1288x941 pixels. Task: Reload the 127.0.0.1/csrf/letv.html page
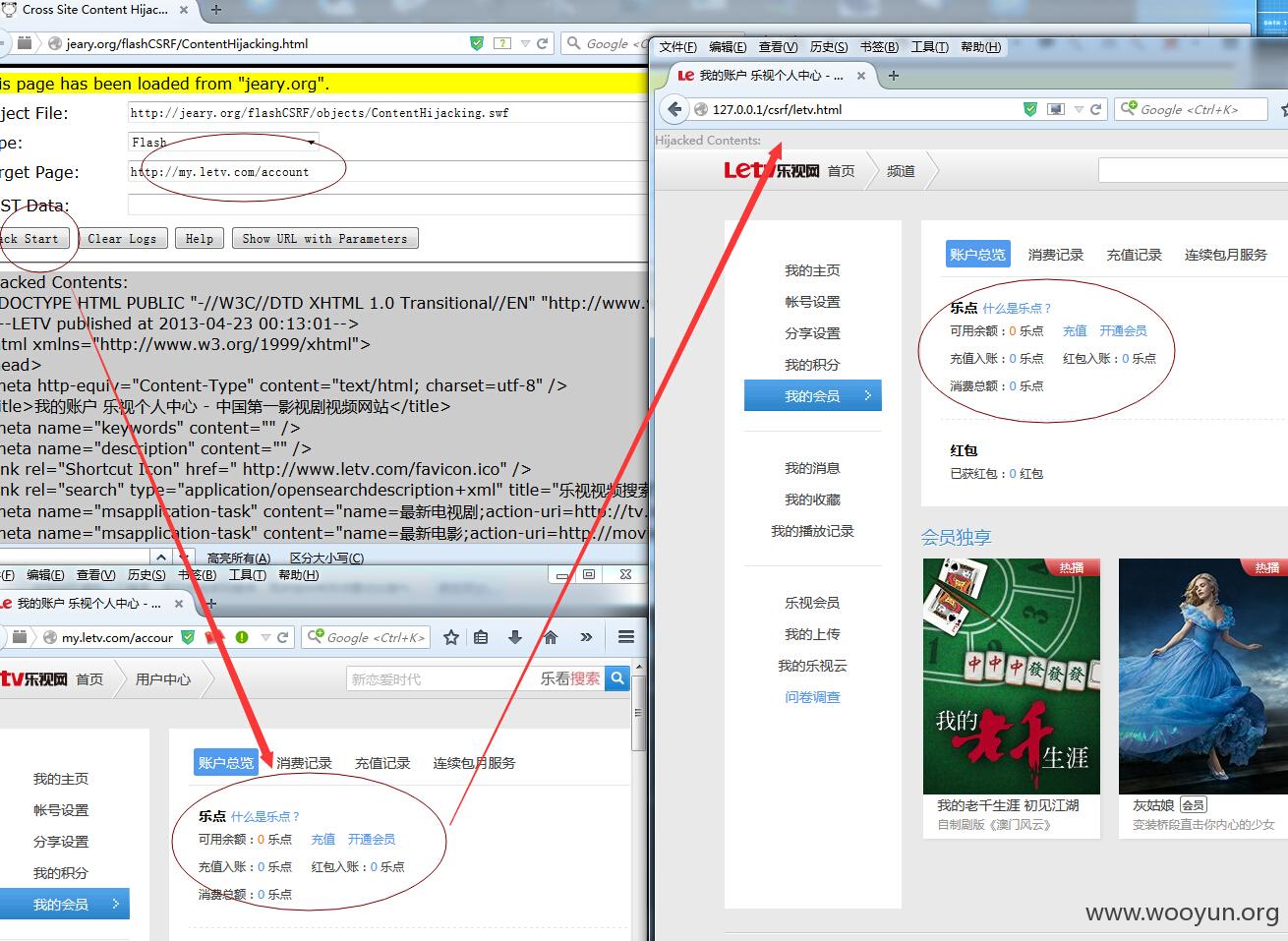pos(1095,109)
